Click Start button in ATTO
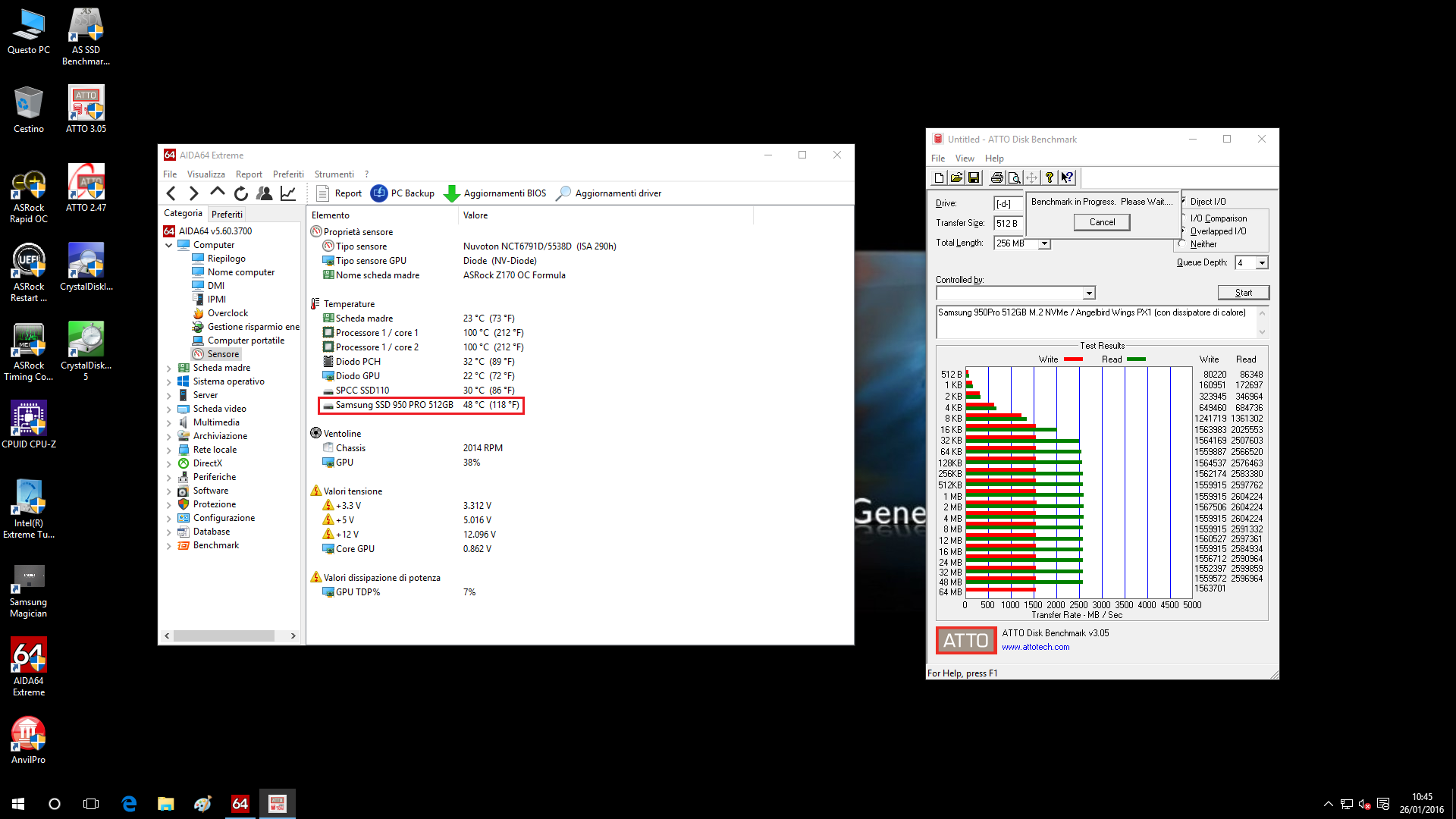Viewport: 1456px width, 819px height. [x=1244, y=293]
